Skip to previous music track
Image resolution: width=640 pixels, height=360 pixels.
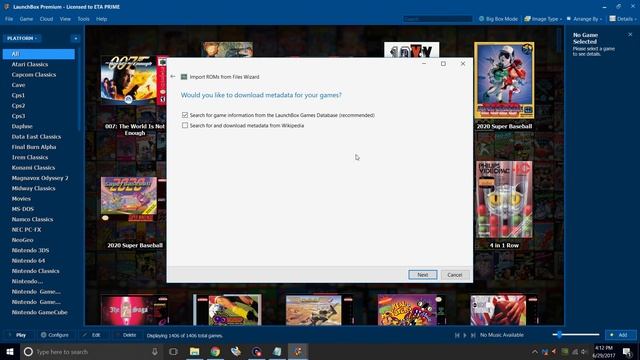pyautogui.click(x=457, y=335)
